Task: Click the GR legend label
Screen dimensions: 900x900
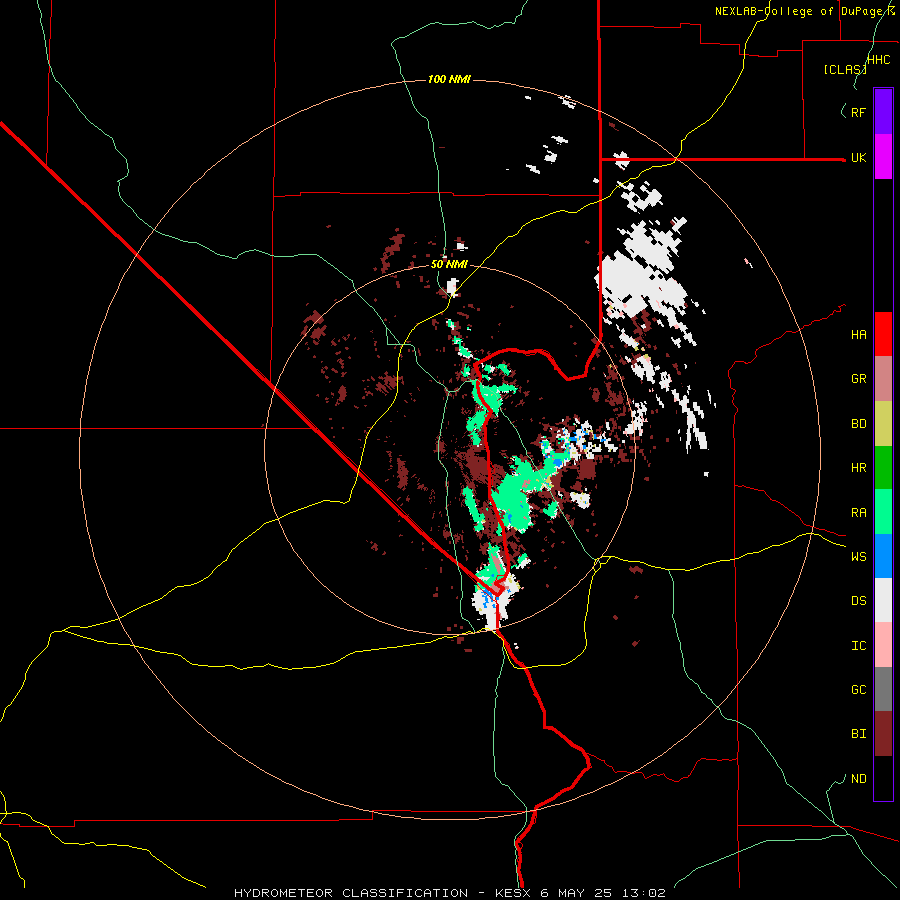Action: pyautogui.click(x=859, y=379)
